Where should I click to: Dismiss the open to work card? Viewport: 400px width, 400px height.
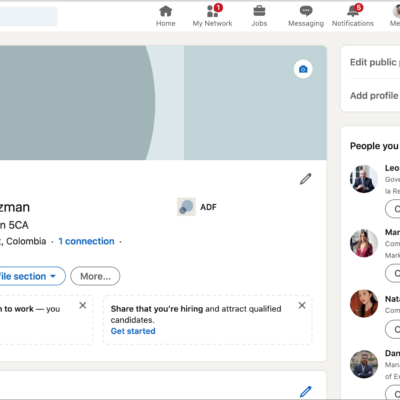(83, 305)
